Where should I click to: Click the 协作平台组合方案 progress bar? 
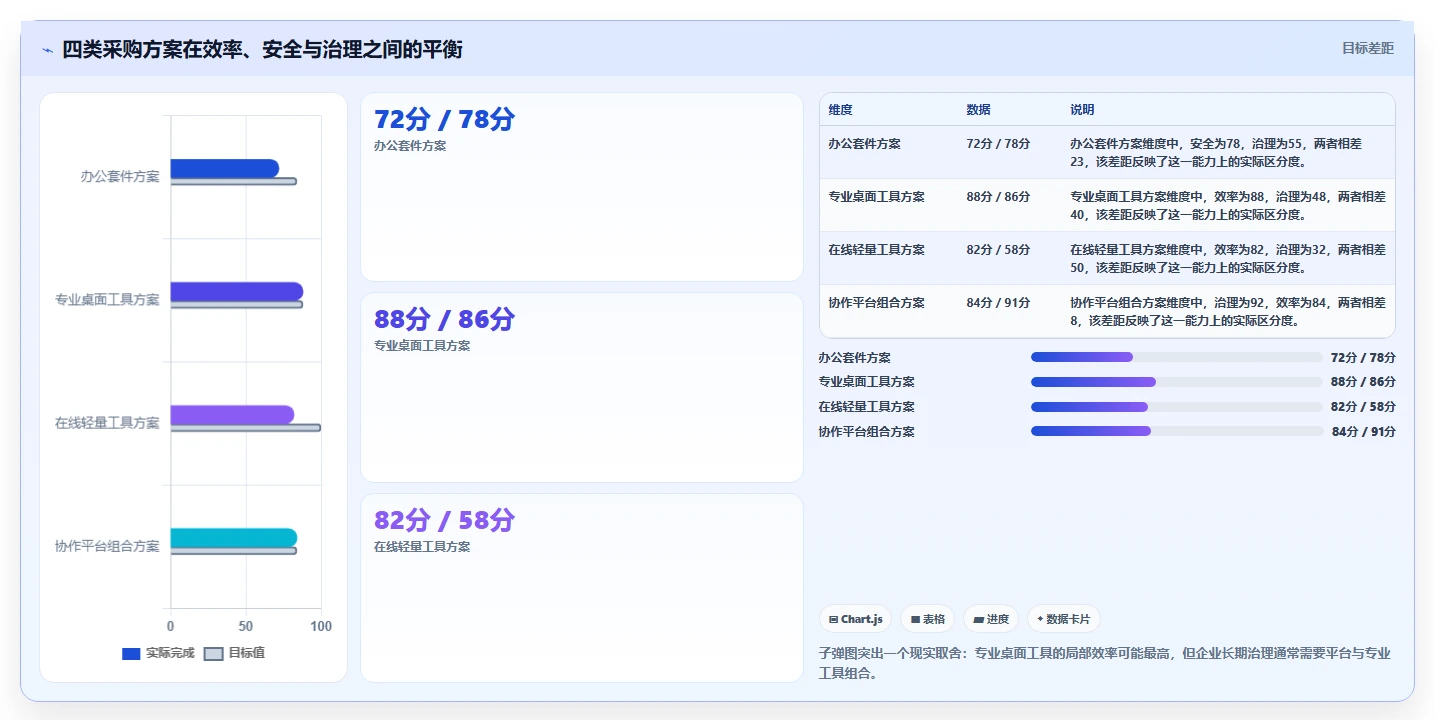click(1176, 431)
